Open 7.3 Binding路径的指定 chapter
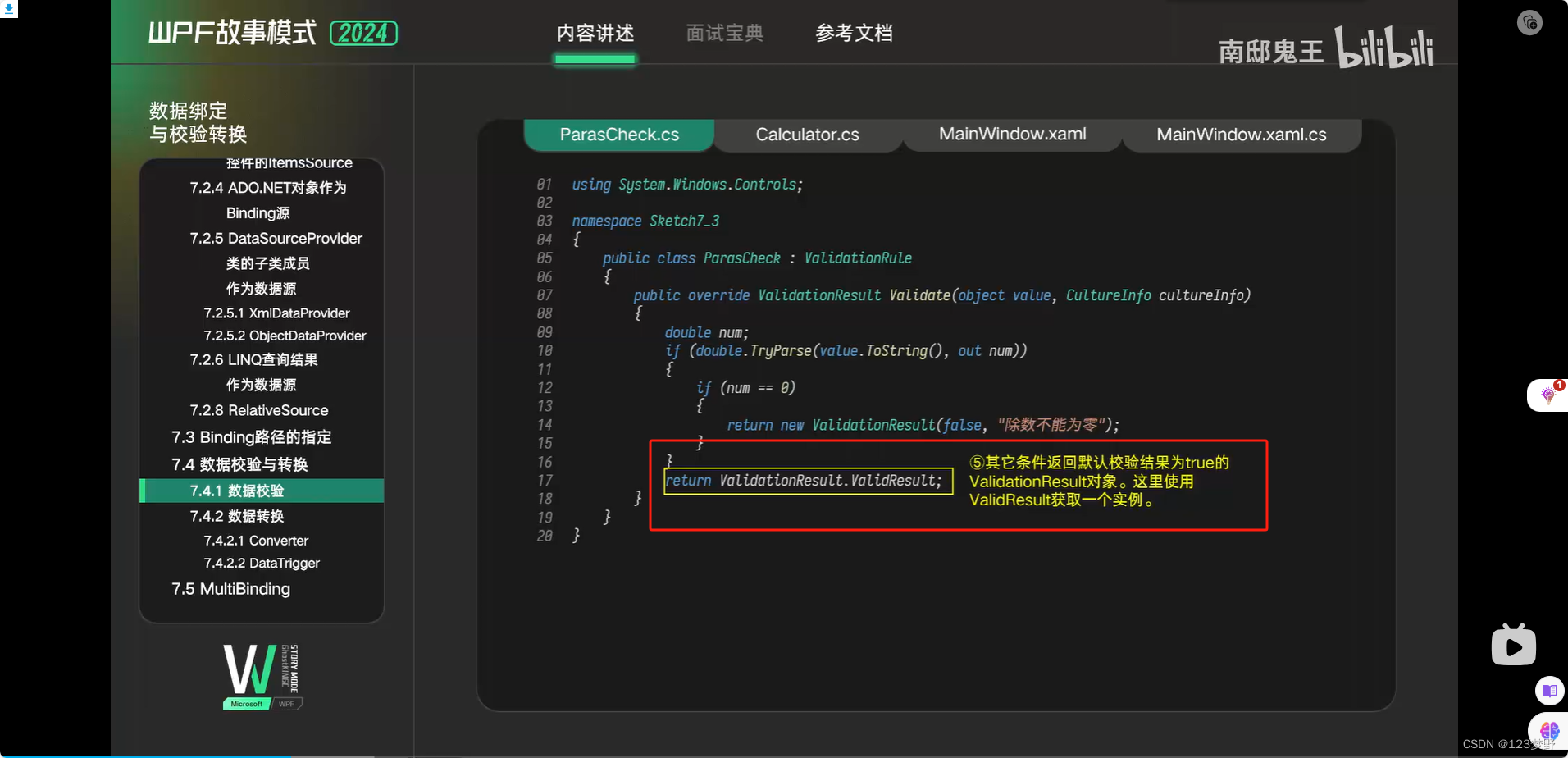 pos(251,437)
